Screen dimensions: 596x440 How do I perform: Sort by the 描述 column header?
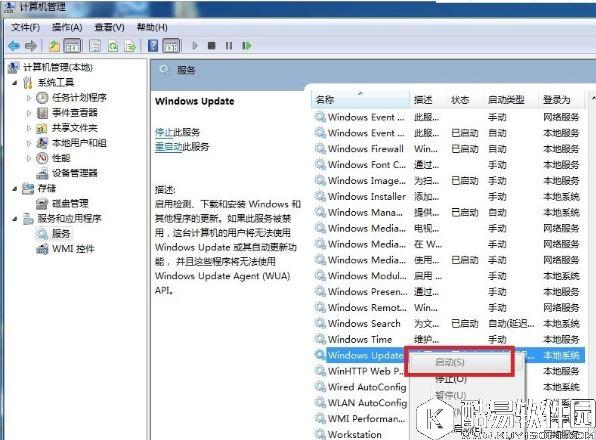(x=428, y=100)
